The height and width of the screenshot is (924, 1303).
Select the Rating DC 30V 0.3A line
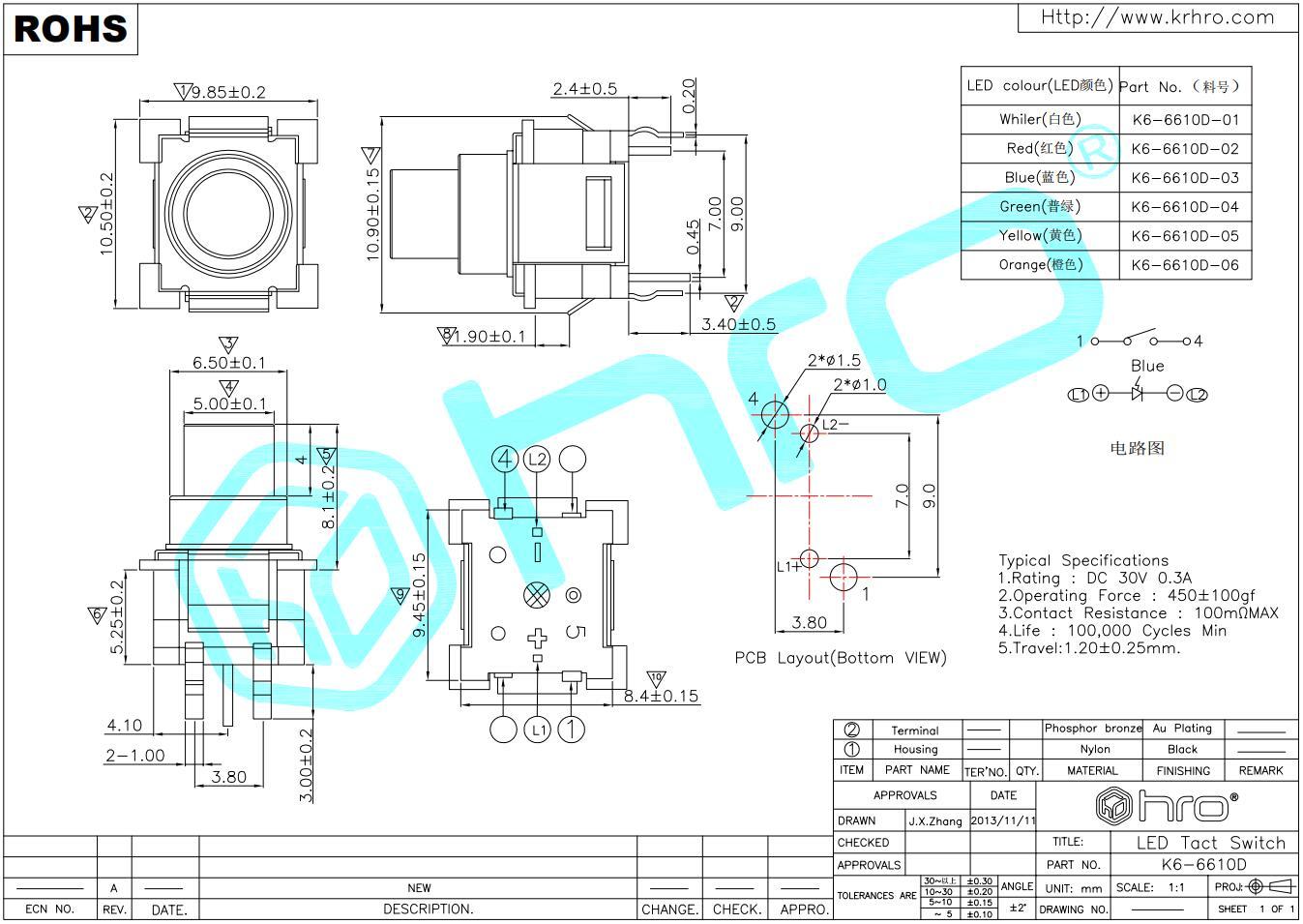[x=1095, y=578]
